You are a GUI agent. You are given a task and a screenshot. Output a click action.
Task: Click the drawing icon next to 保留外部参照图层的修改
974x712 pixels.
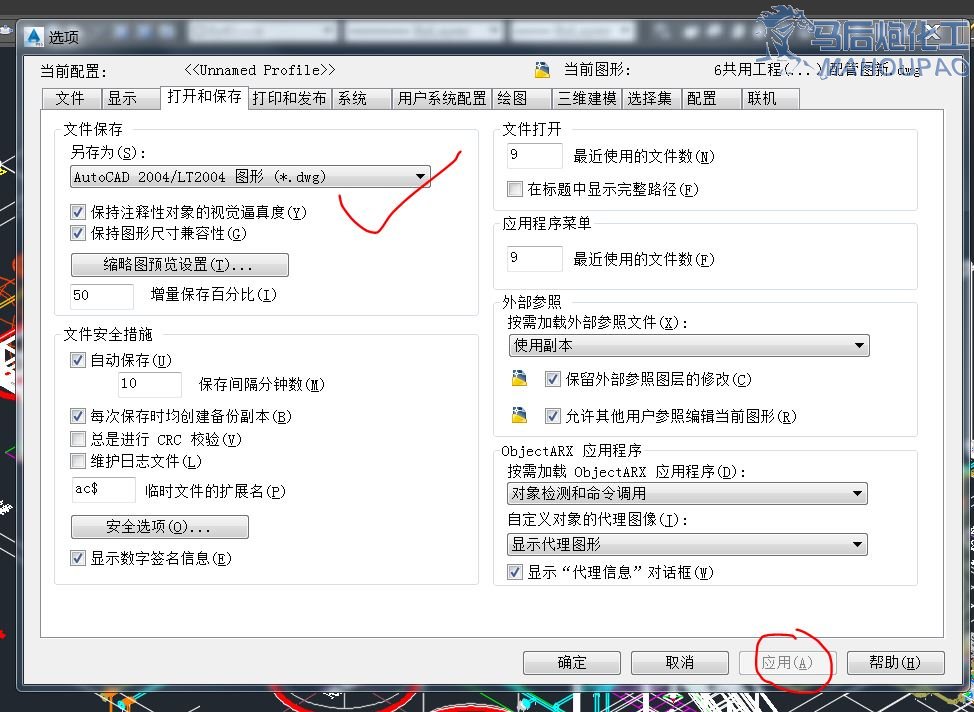click(518, 380)
